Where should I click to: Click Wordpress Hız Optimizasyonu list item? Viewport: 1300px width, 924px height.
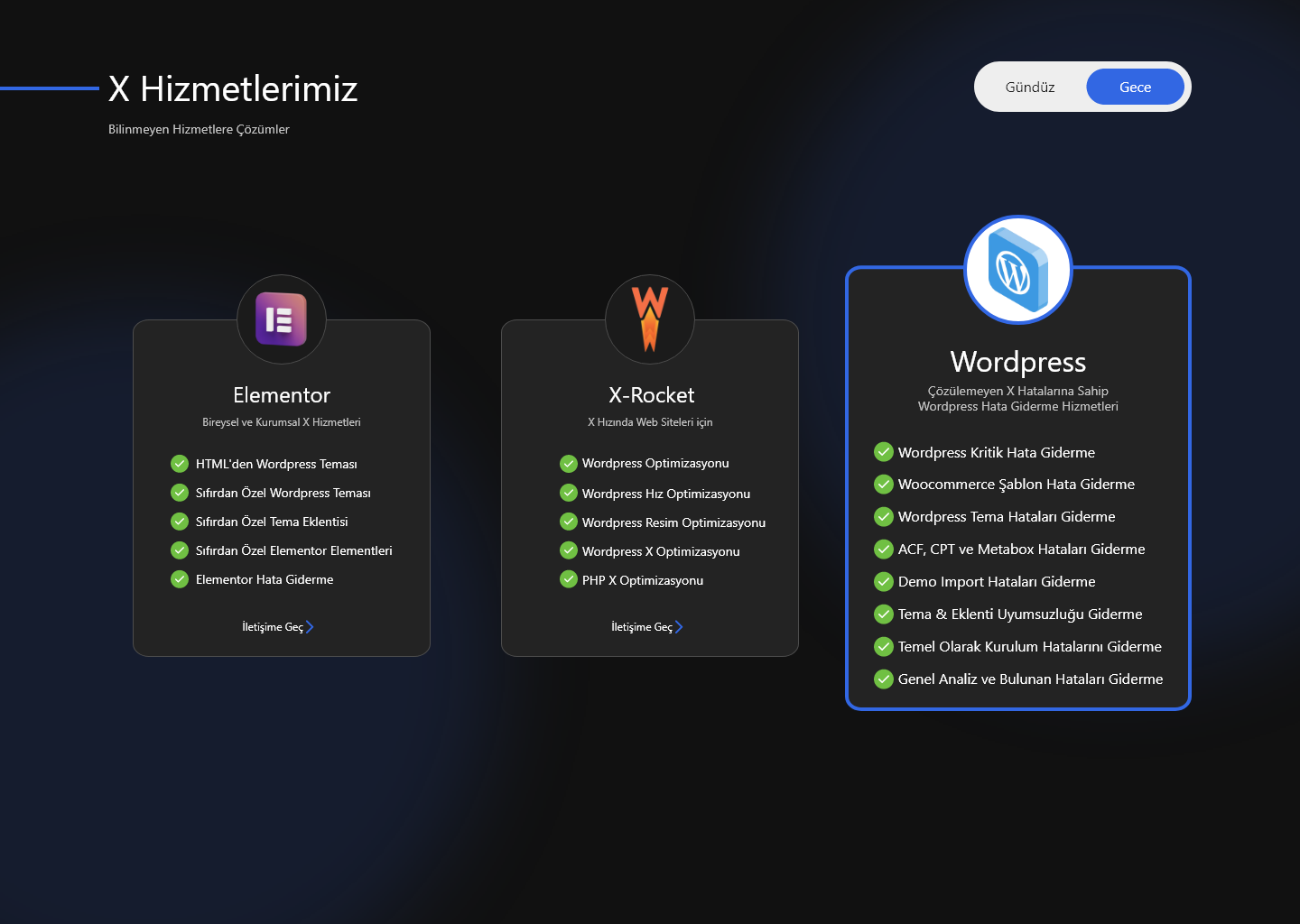point(666,494)
